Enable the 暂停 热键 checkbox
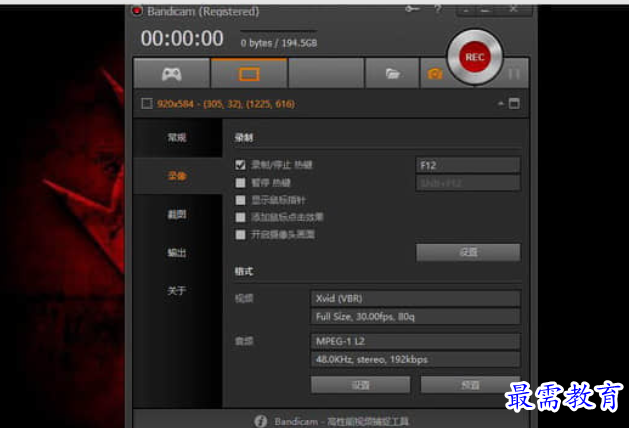 (240, 183)
